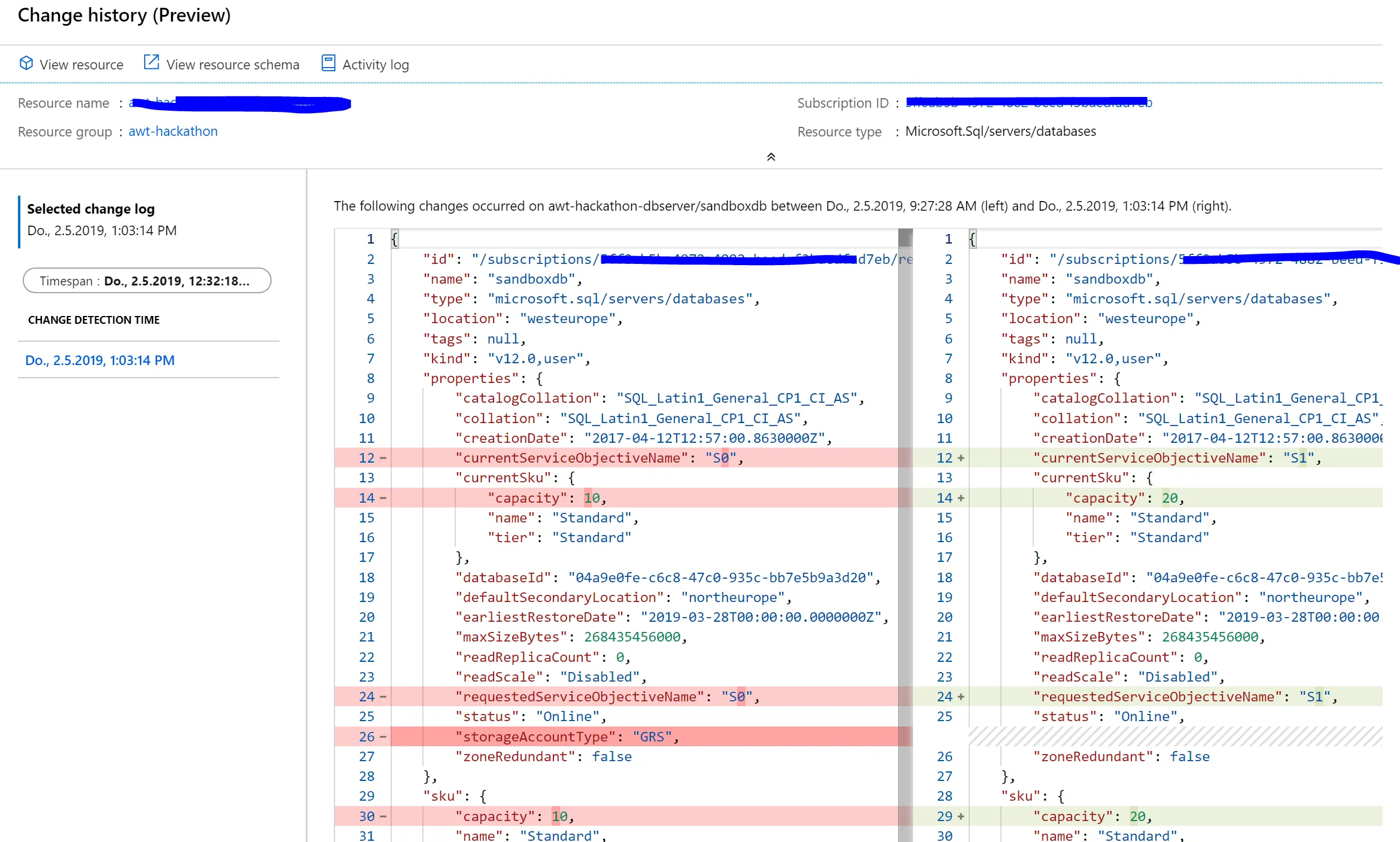
Task: Open the awt-hackathon resource group link
Action: [x=173, y=131]
